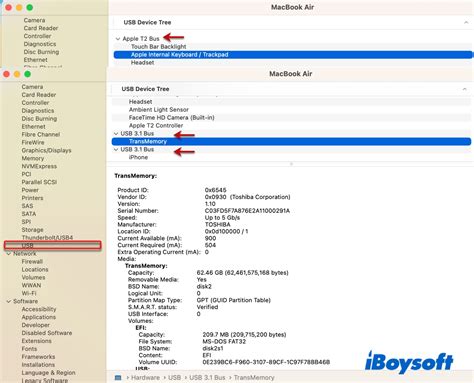Open Parallel SCSI in sidebar
The height and width of the screenshot is (383, 474).
39,182
